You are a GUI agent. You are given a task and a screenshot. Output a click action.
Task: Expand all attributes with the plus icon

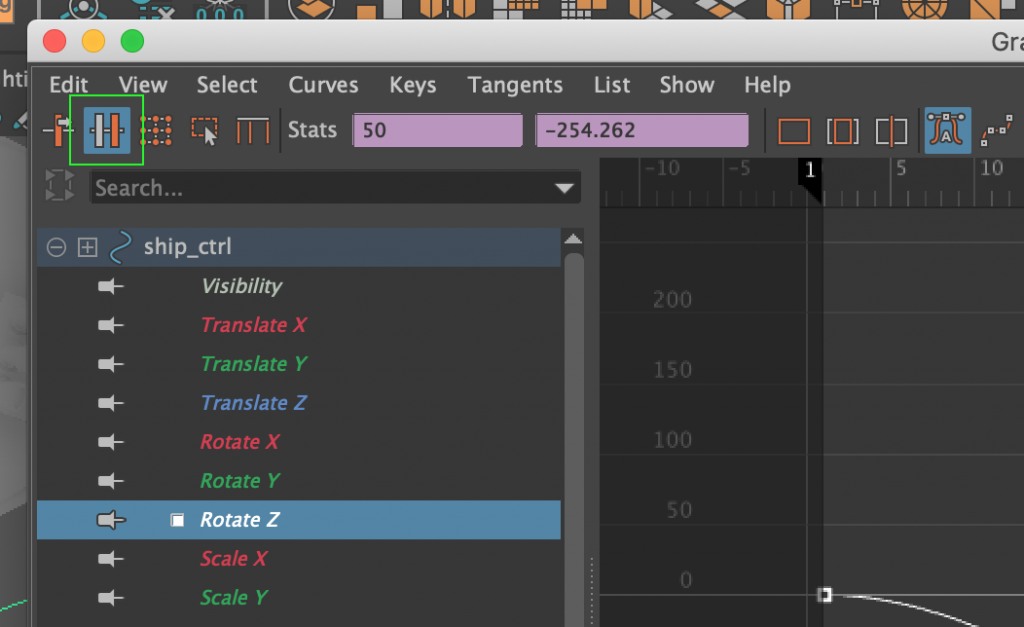pos(87,247)
